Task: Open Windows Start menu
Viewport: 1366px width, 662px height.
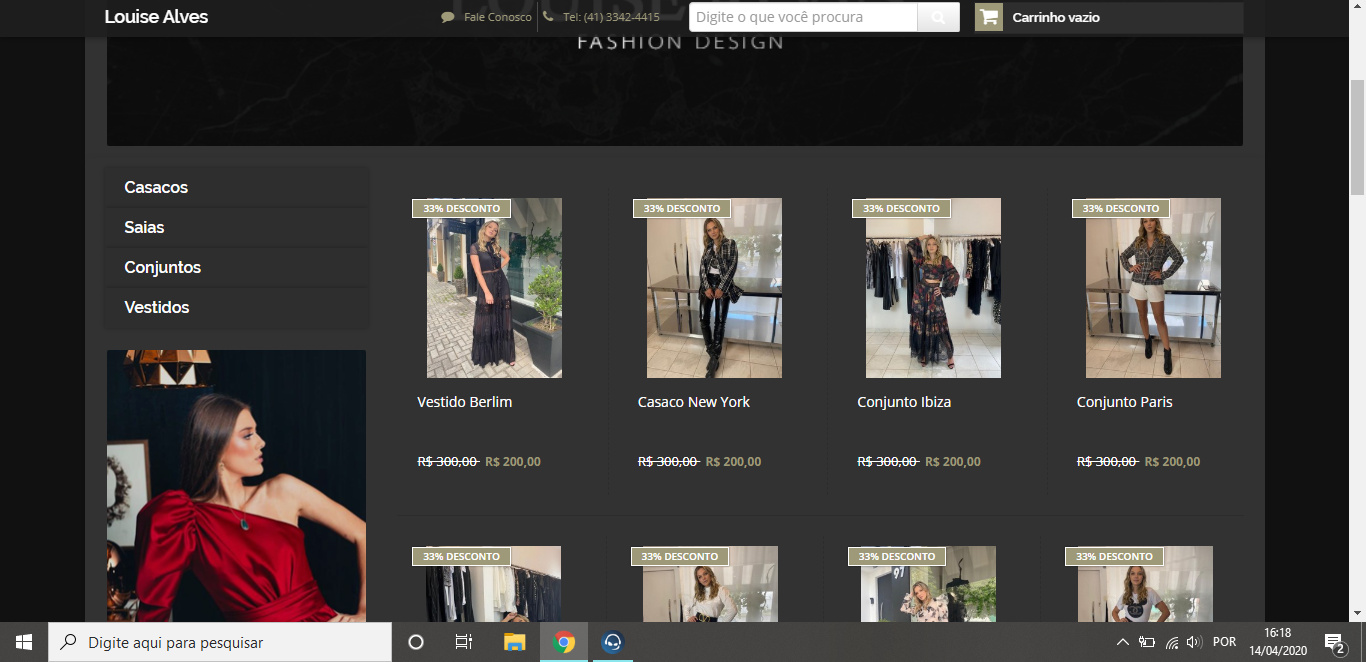Action: click(24, 642)
